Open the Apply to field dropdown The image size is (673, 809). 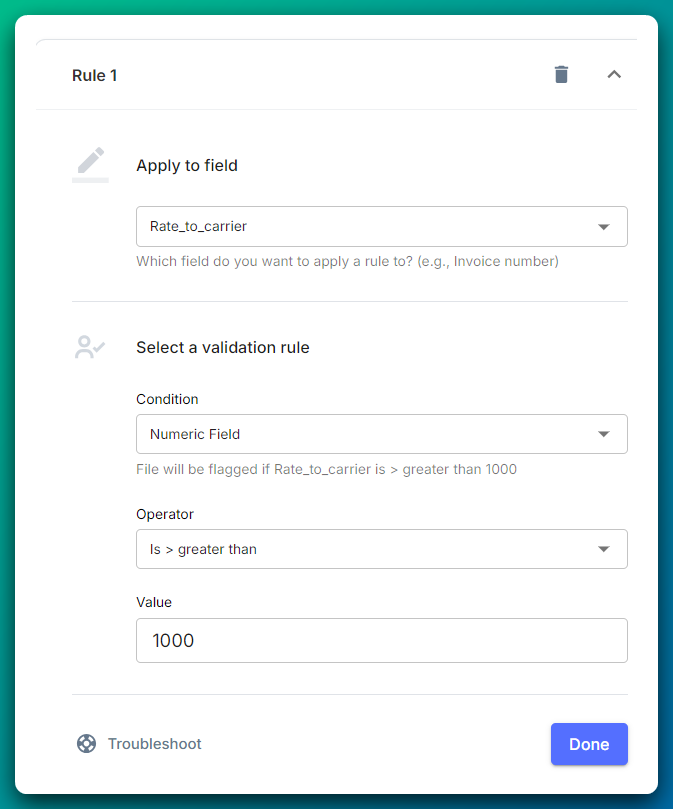point(382,227)
